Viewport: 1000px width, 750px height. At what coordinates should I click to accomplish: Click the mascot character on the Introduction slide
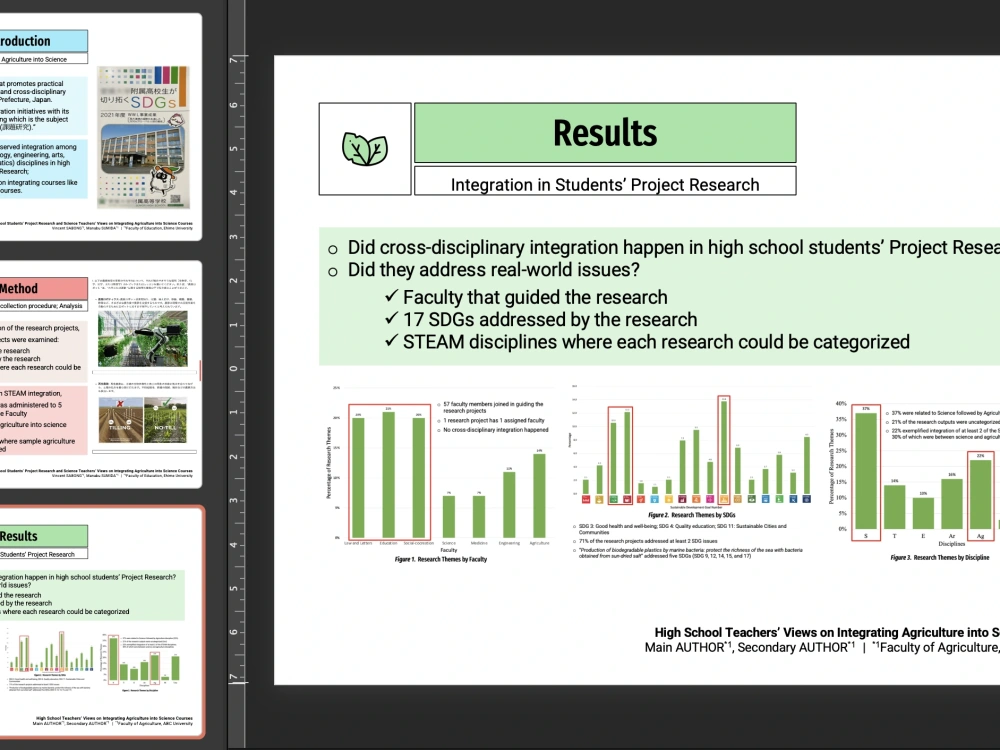(162, 182)
